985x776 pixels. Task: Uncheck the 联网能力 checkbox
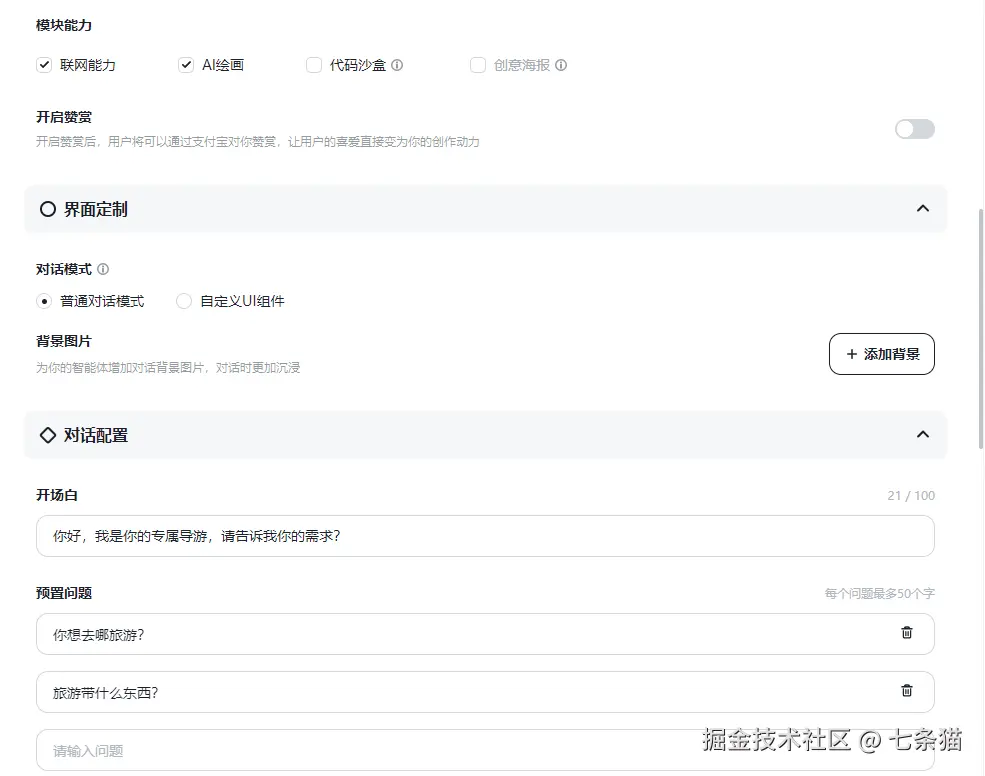(44, 65)
